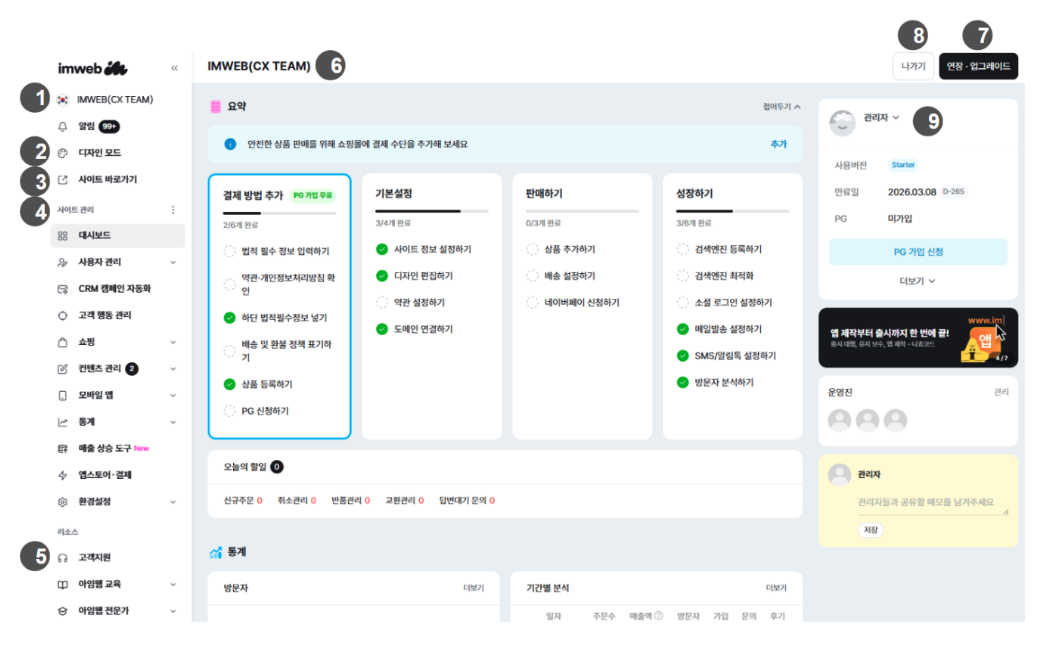The height and width of the screenshot is (648, 1037).
Task: Check 검색엔진 등록하기 item
Action: [x=683, y=249]
